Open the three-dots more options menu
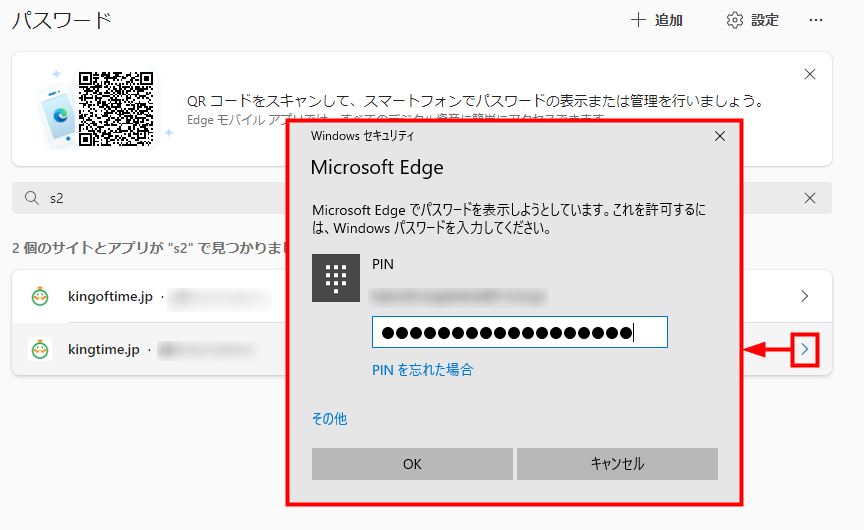 point(816,20)
